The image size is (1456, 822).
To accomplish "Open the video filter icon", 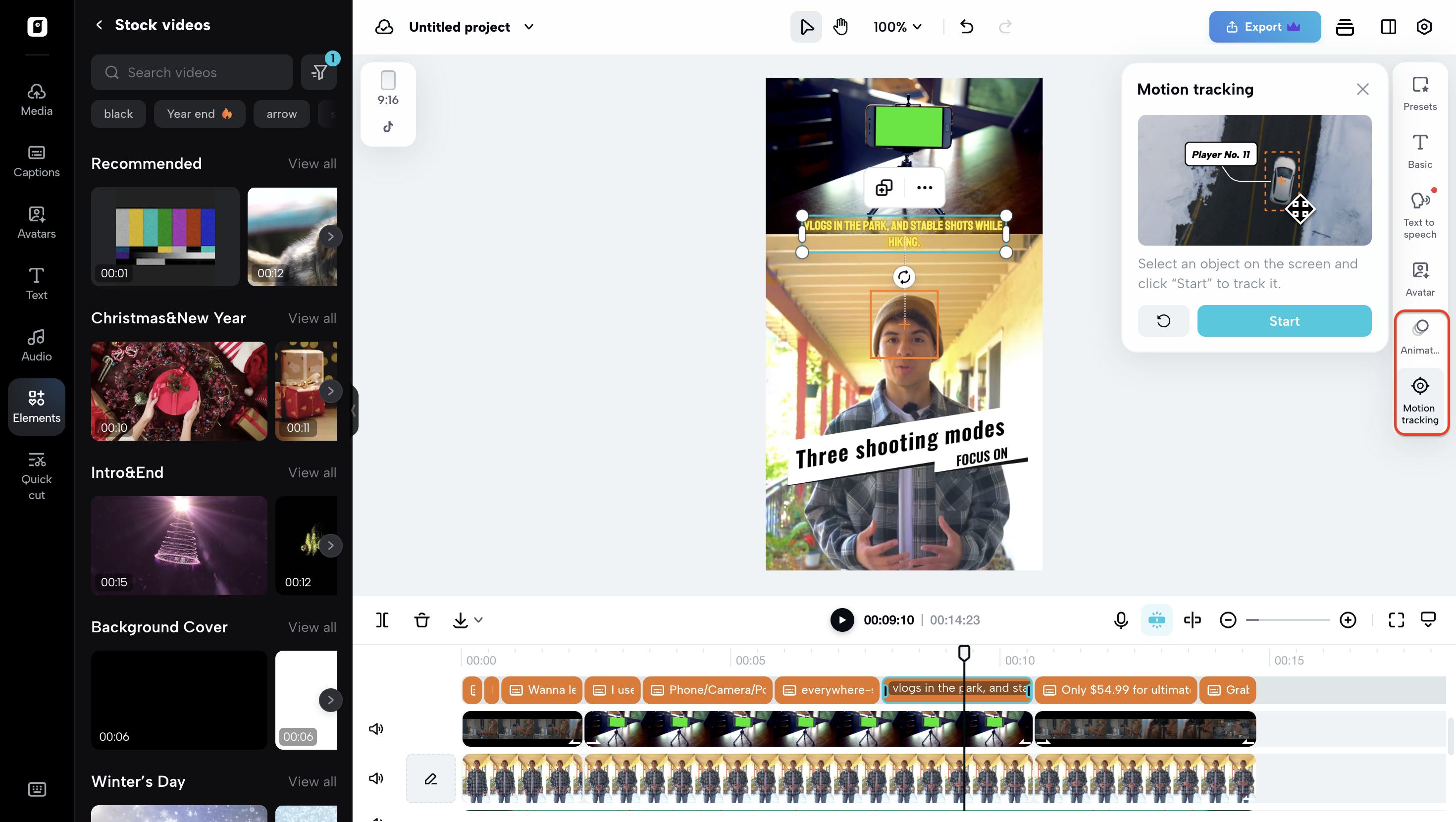I will (x=319, y=72).
